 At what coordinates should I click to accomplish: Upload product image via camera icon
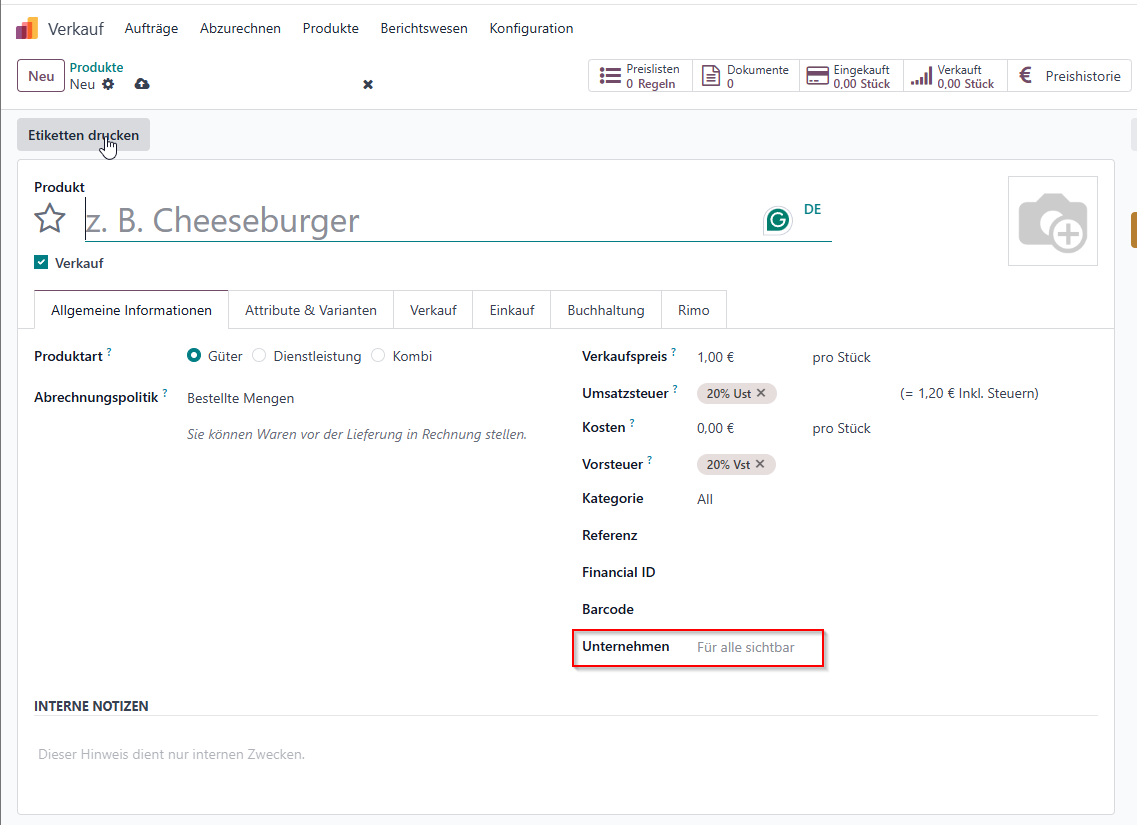click(x=1053, y=221)
